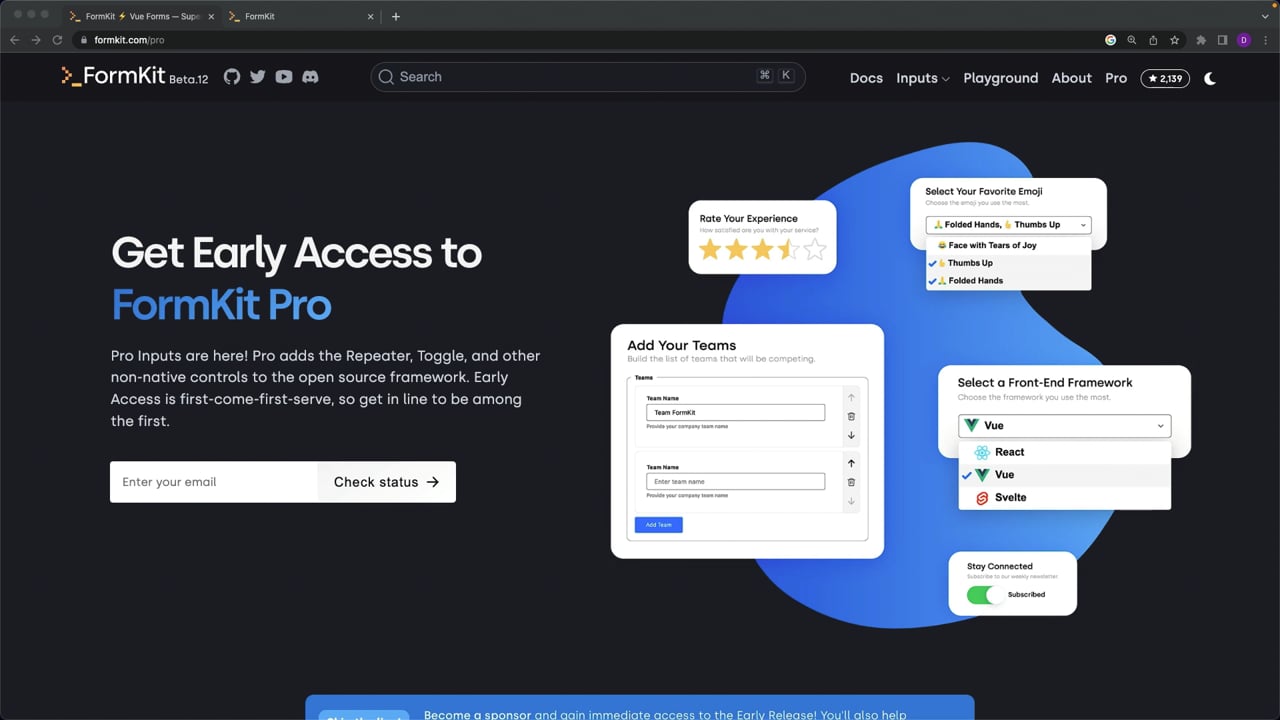Viewport: 1280px width, 720px height.
Task: Click the Enter your email field
Action: pos(214,482)
